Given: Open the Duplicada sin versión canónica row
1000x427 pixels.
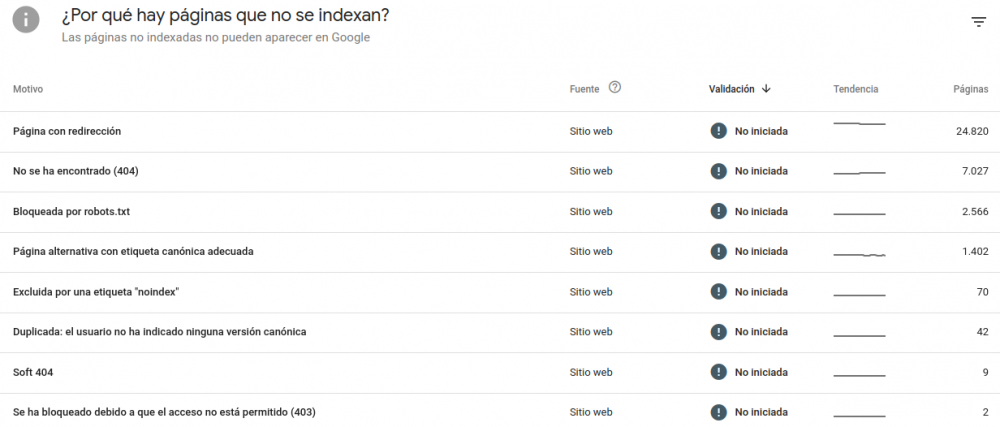Looking at the screenshot, I should coord(159,331).
